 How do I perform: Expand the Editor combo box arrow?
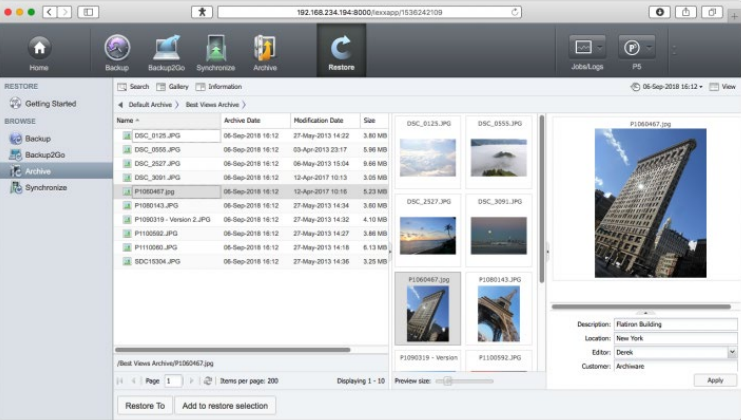[732, 352]
